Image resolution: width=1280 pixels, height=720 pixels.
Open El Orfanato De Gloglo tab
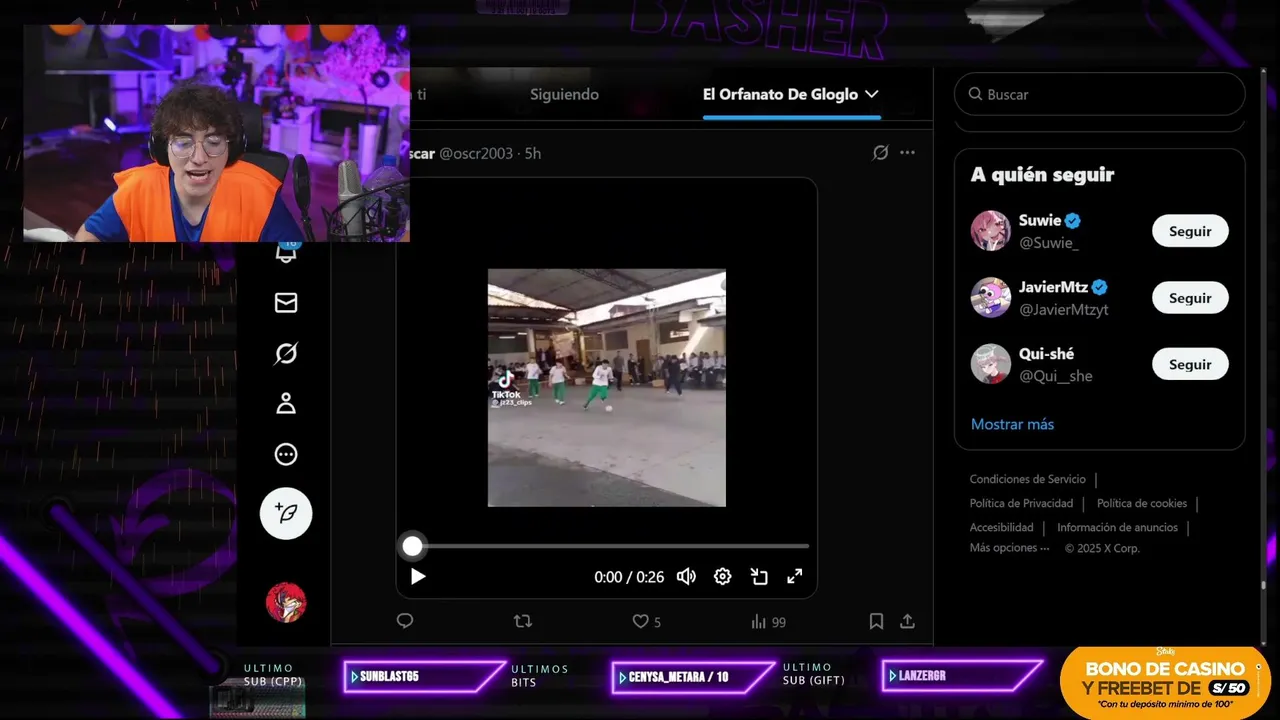click(x=780, y=94)
